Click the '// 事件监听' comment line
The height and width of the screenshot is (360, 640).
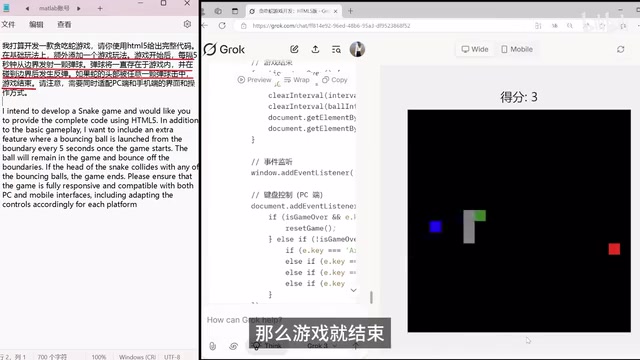(x=272, y=162)
